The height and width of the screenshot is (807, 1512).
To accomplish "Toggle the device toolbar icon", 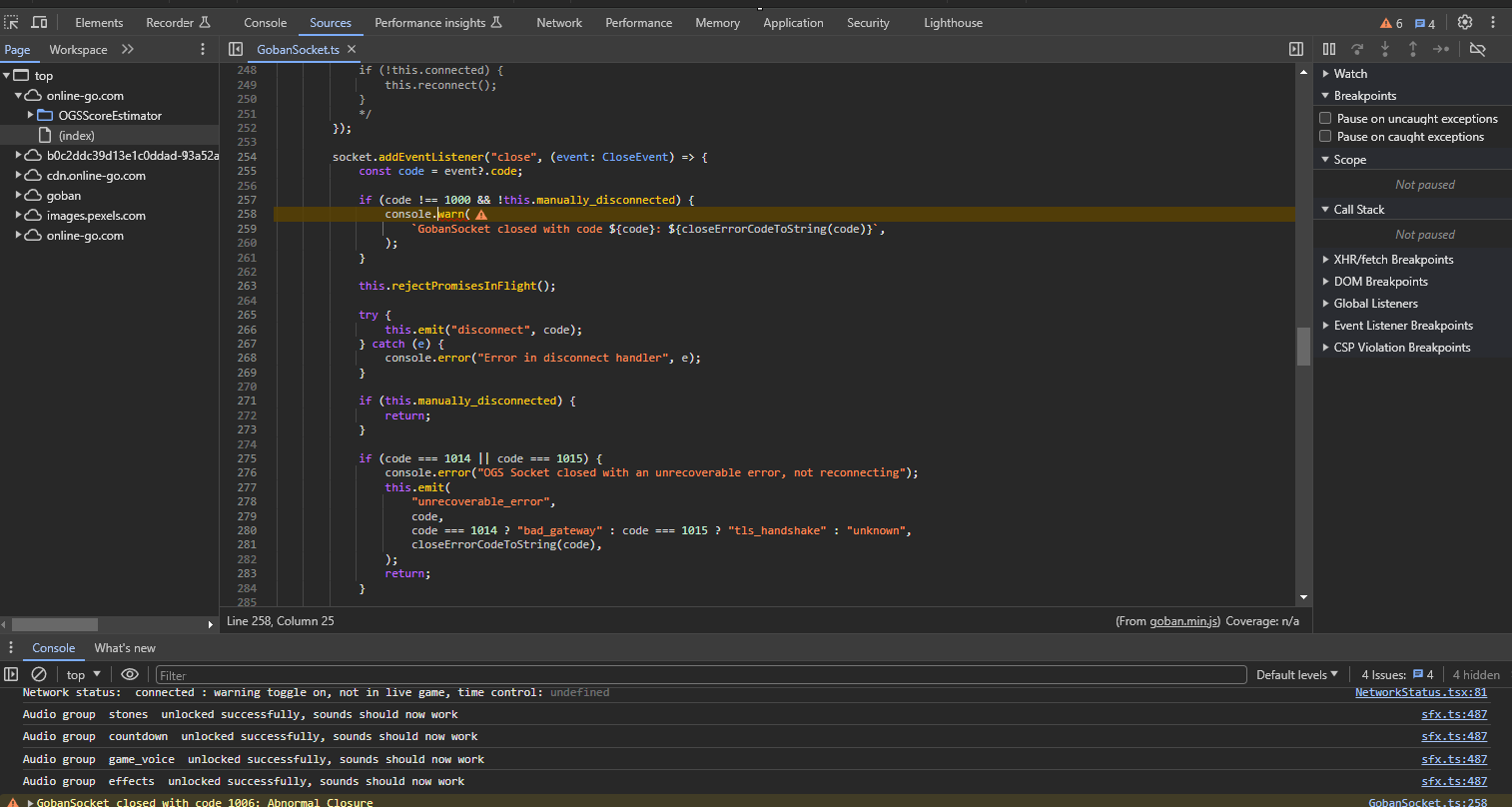I will click(40, 22).
